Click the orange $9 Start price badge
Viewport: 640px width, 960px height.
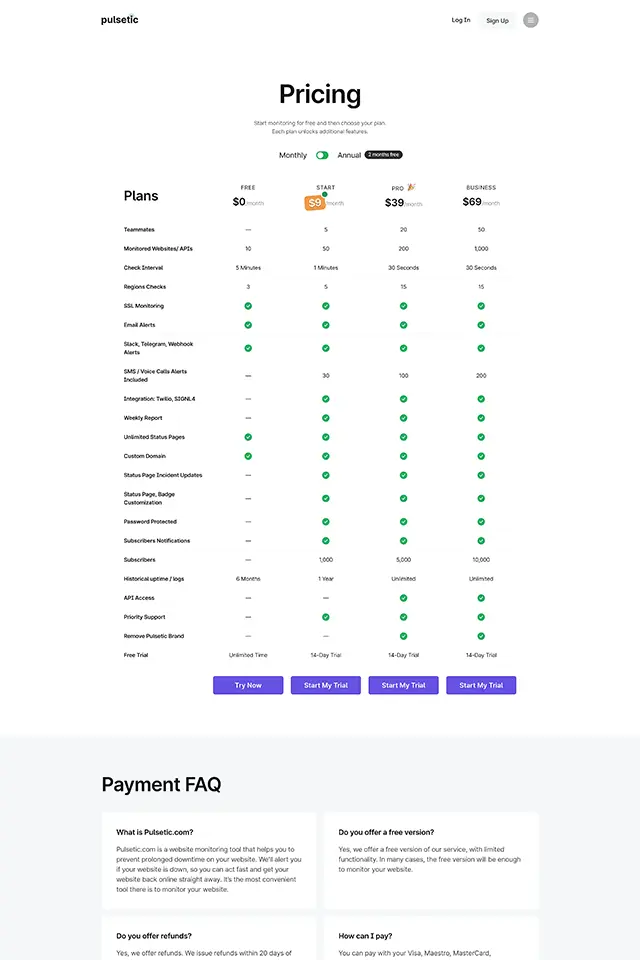tap(315, 203)
